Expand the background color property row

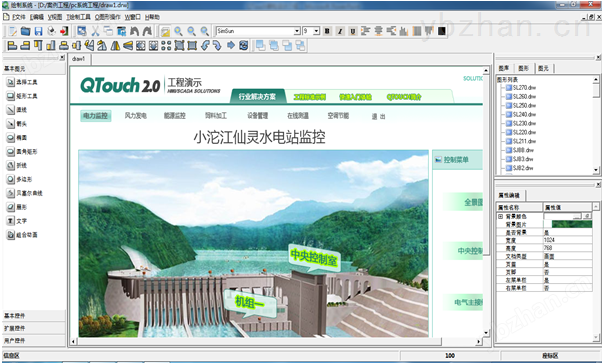tap(500, 216)
